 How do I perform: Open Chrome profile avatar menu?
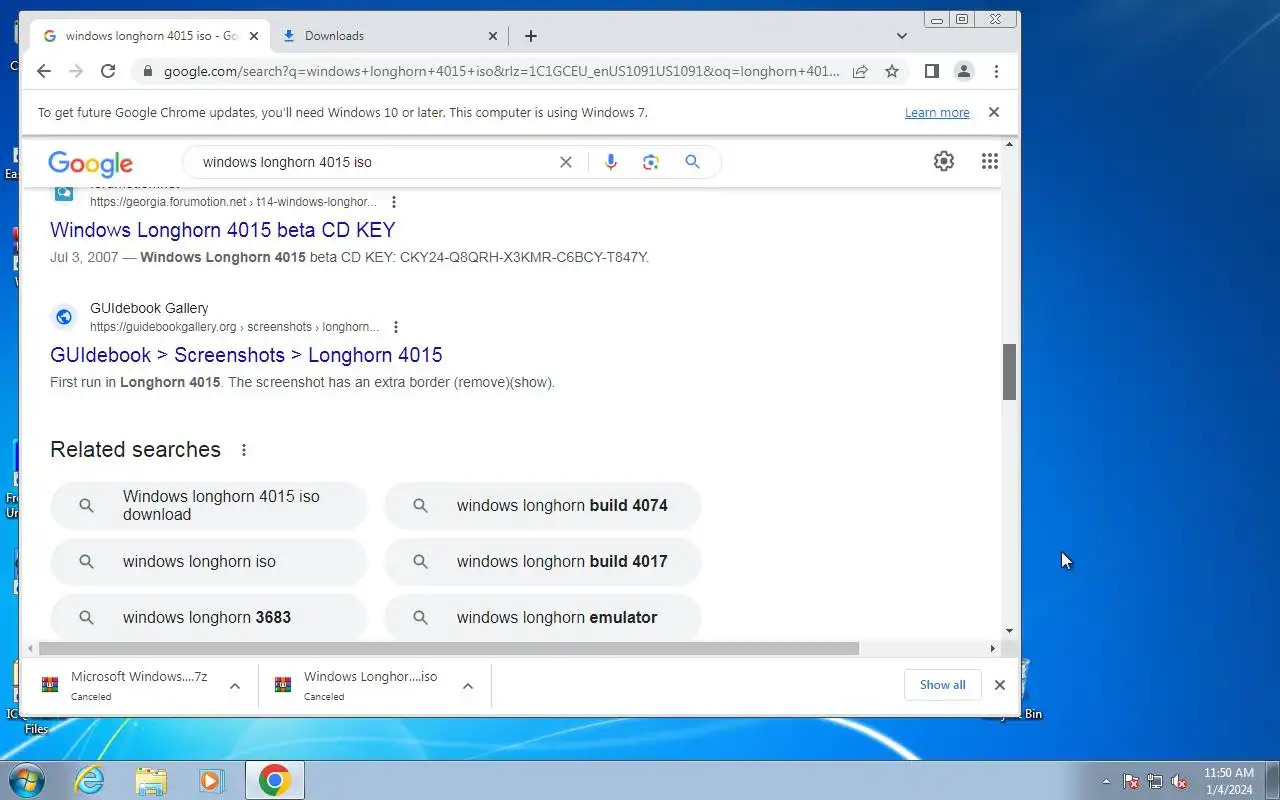964,71
